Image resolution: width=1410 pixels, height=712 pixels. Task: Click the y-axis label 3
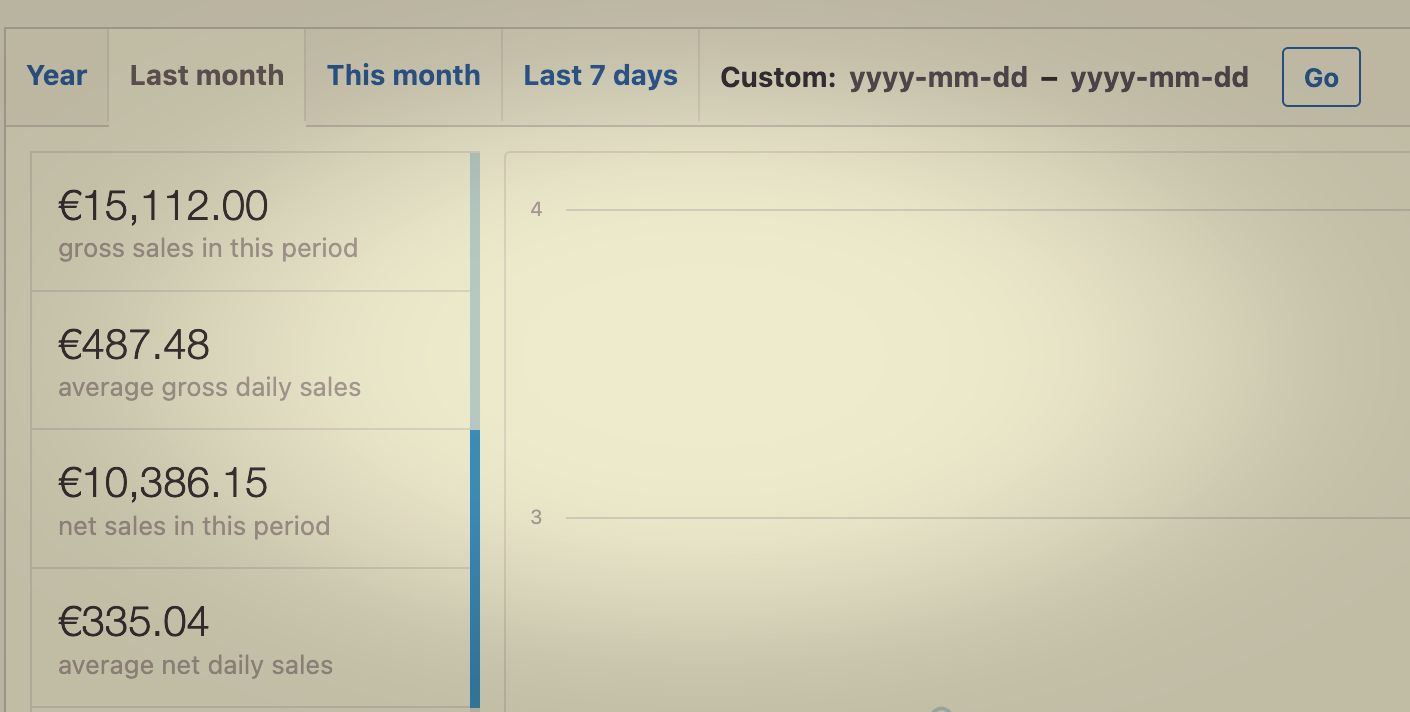536,517
